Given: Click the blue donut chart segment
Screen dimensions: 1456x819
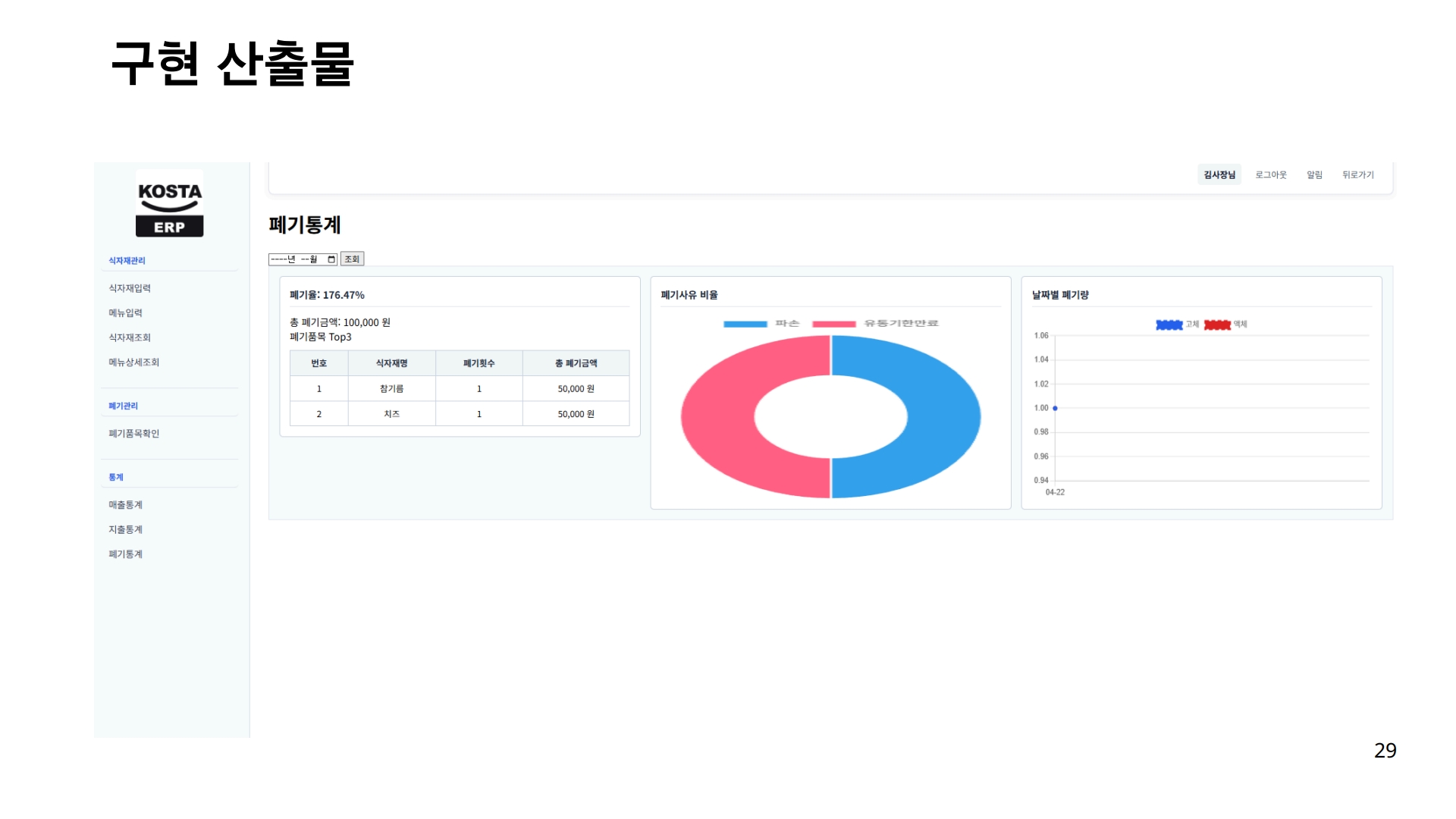Looking at the screenshot, I should point(944,417).
